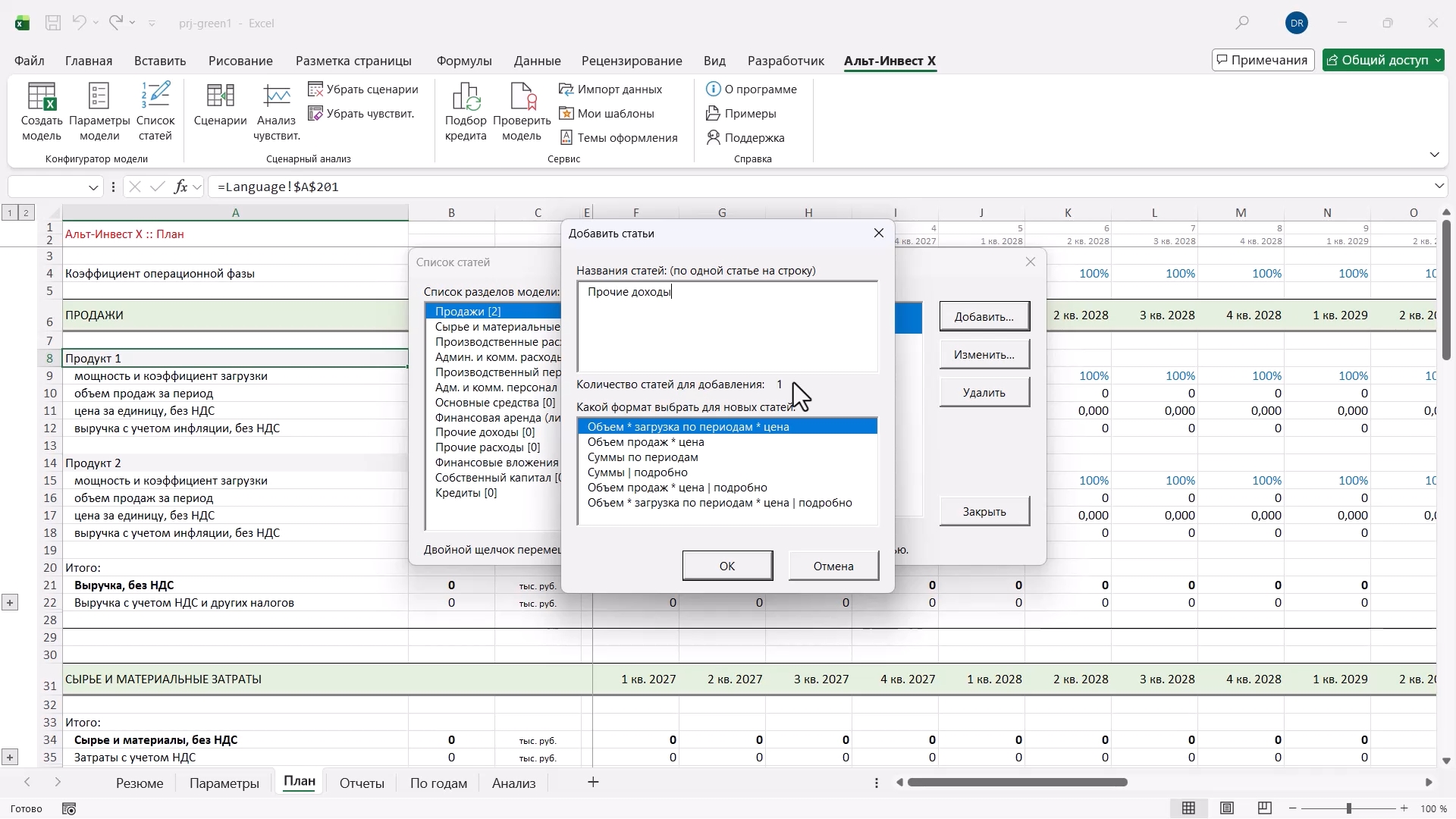
Task: Collapse the ribbon with the chevron
Action: click(1434, 155)
